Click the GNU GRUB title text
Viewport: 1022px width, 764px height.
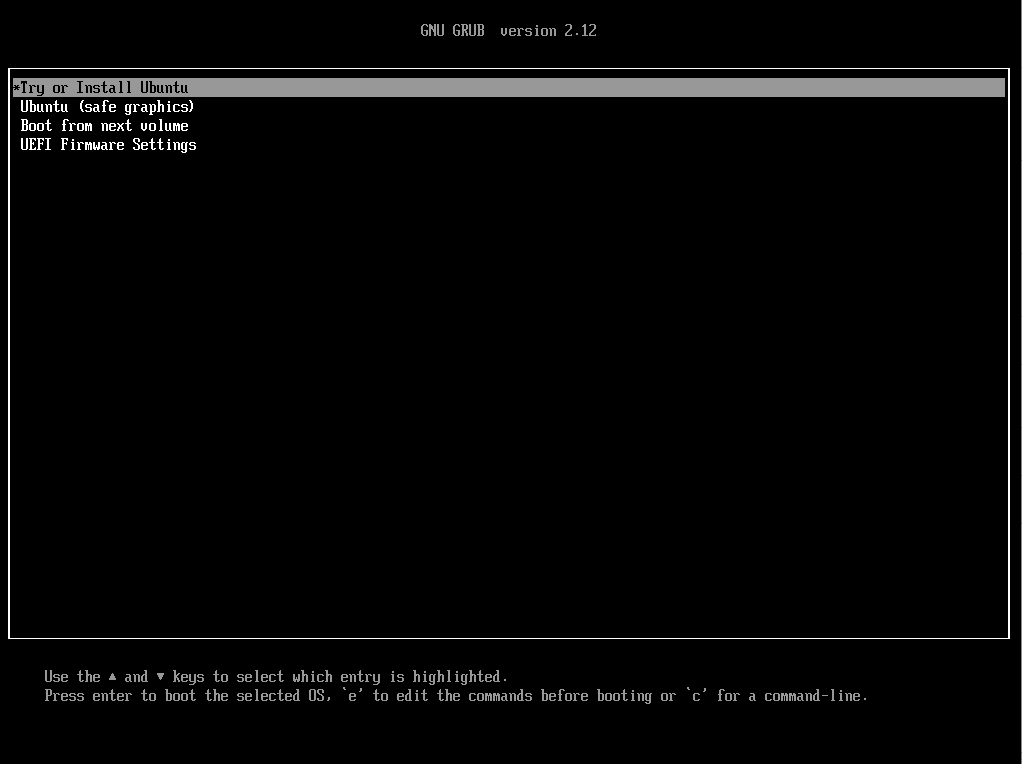coord(452,31)
